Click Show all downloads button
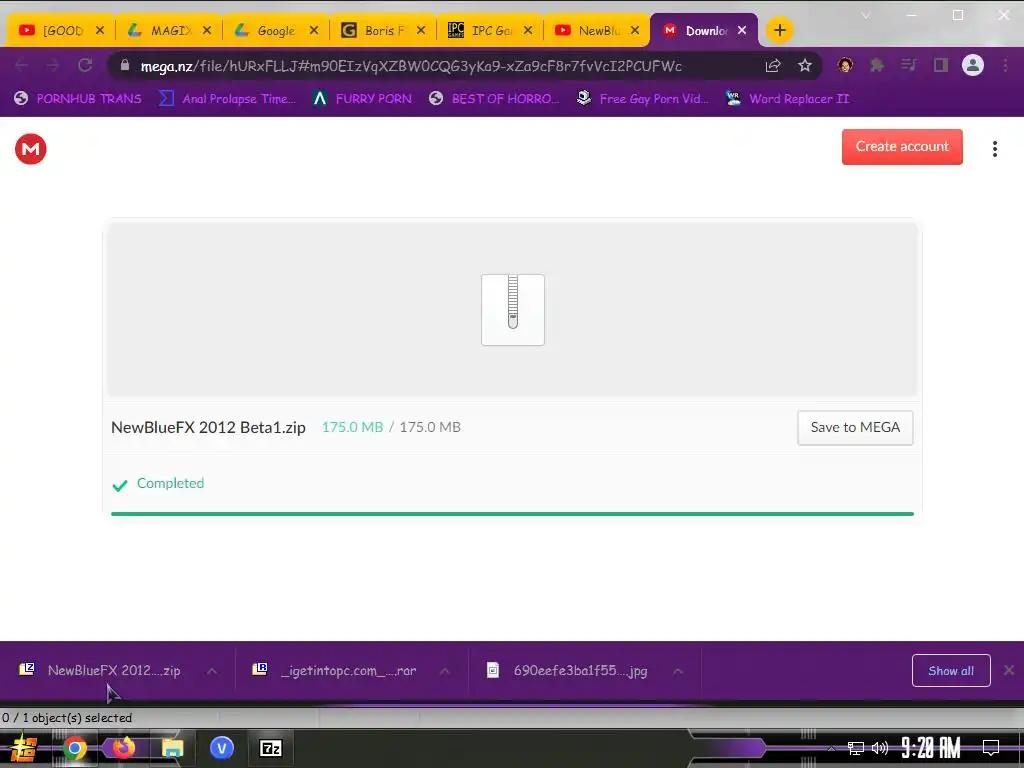The height and width of the screenshot is (768, 1024). click(951, 671)
